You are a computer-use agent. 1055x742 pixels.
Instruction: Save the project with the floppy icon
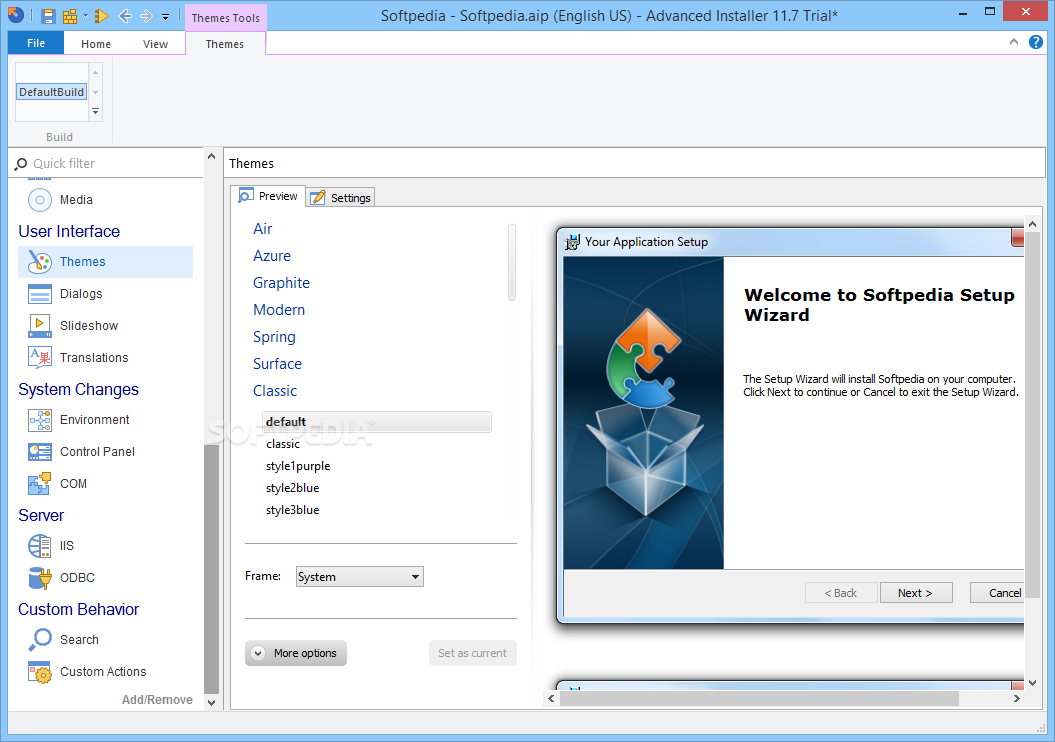click(x=48, y=16)
